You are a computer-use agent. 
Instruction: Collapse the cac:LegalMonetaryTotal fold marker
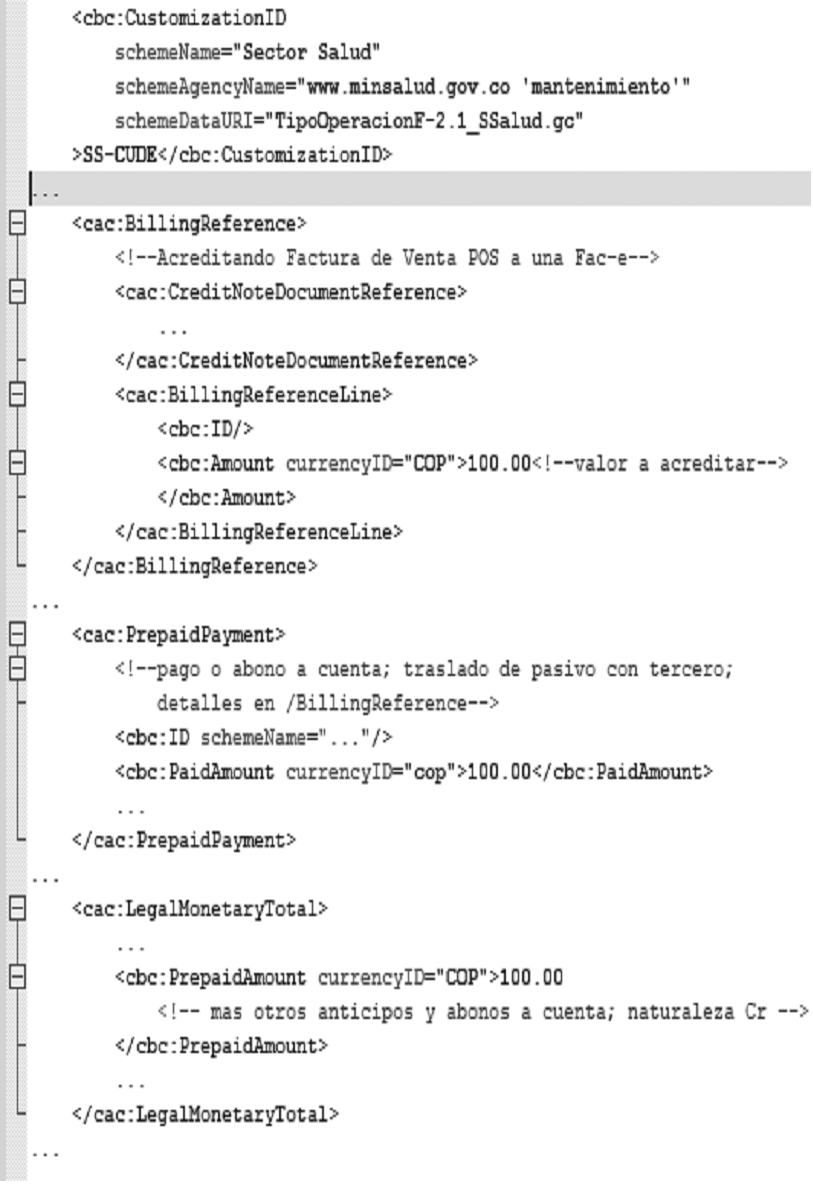pyautogui.click(x=17, y=908)
